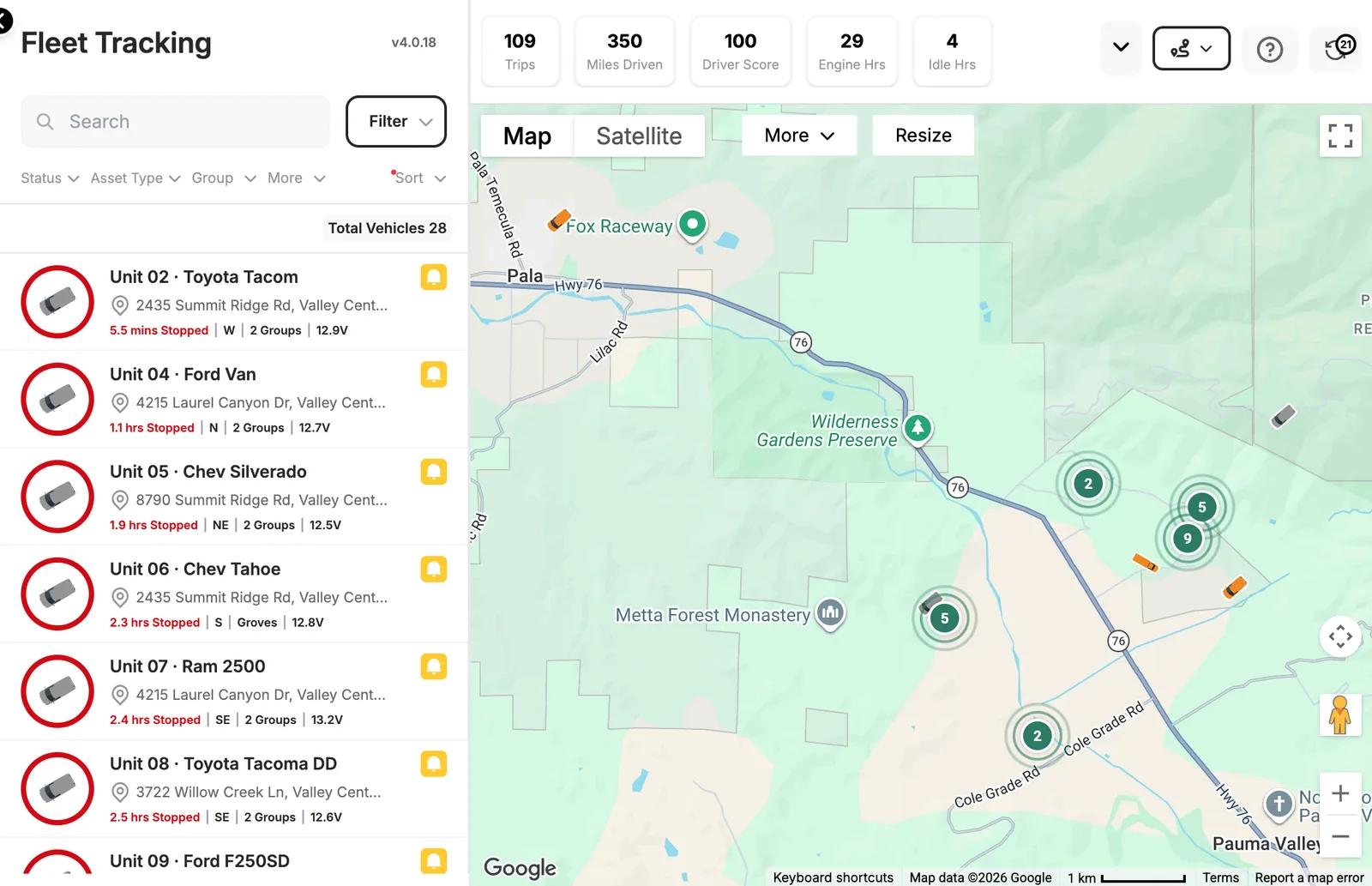
Task: Click the Unit 02 vehicle status circle icon
Action: tap(57, 302)
